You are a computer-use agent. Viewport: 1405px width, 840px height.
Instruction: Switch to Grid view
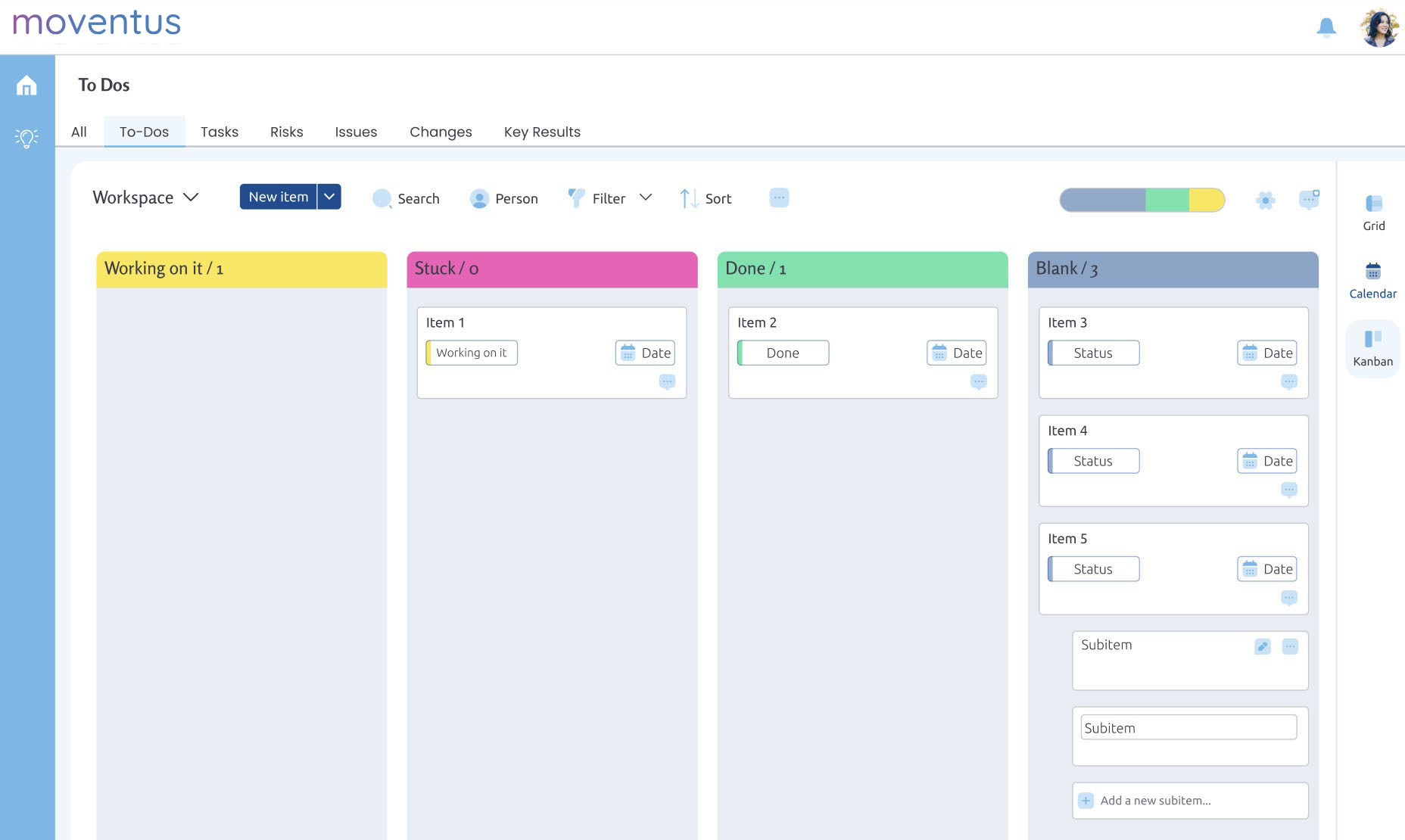pyautogui.click(x=1373, y=213)
